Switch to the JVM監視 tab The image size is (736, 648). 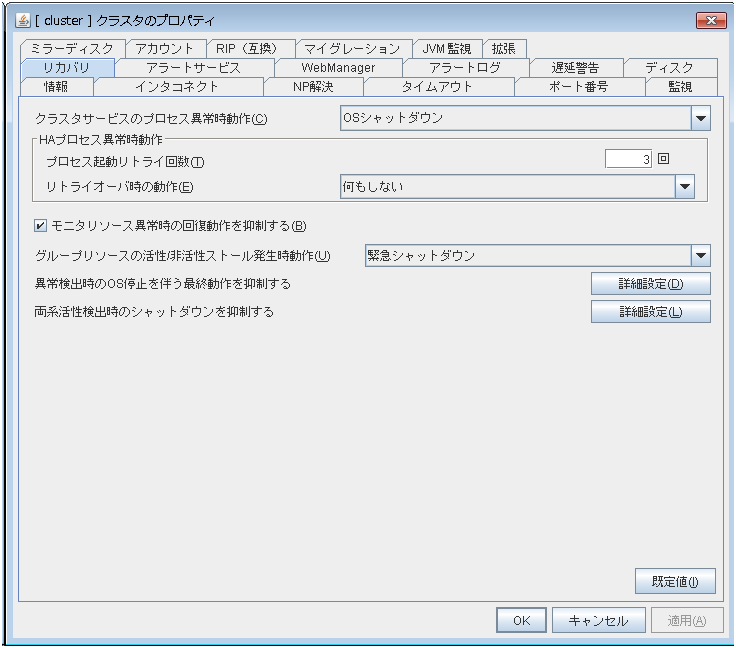click(x=446, y=49)
